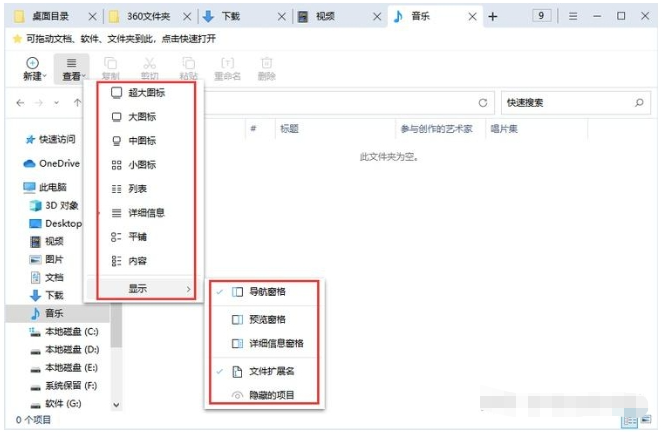Toggle the 导航窗格 navigation pane option
663x437 pixels.
point(266,292)
